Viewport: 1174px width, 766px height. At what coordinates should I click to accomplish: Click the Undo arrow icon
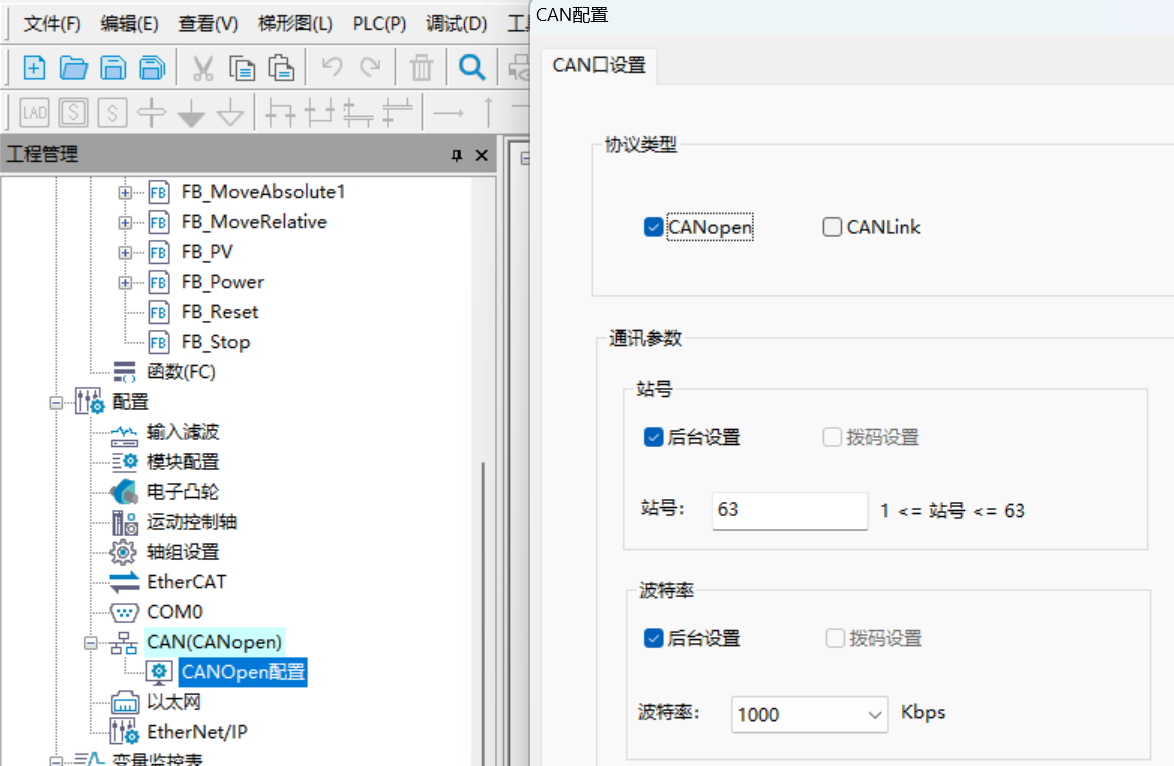[332, 67]
